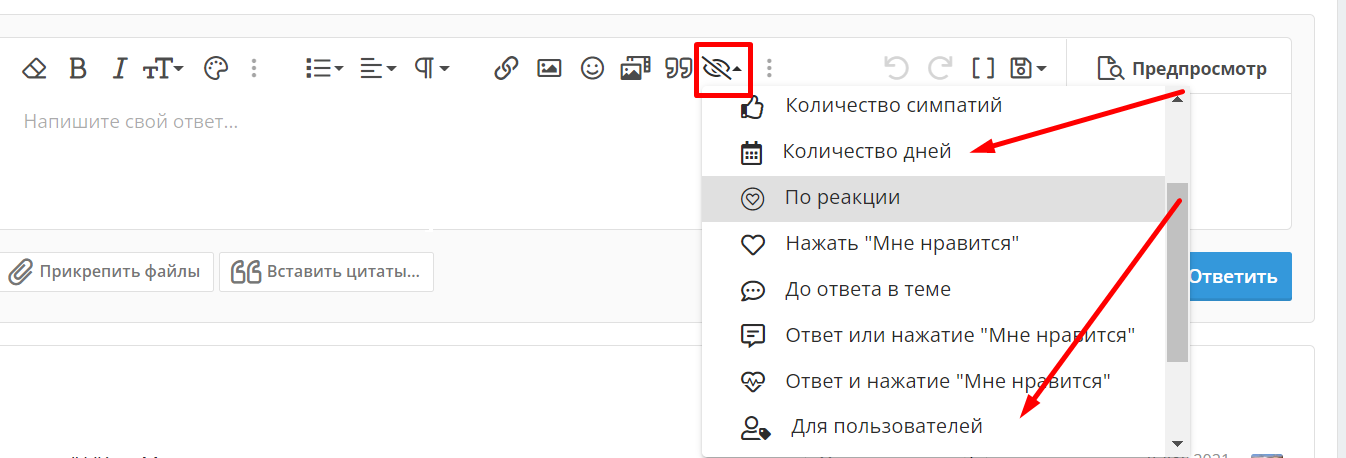This screenshot has height=458, width=1346.
Task: Open the text alignment dropdown
Action: 378,69
